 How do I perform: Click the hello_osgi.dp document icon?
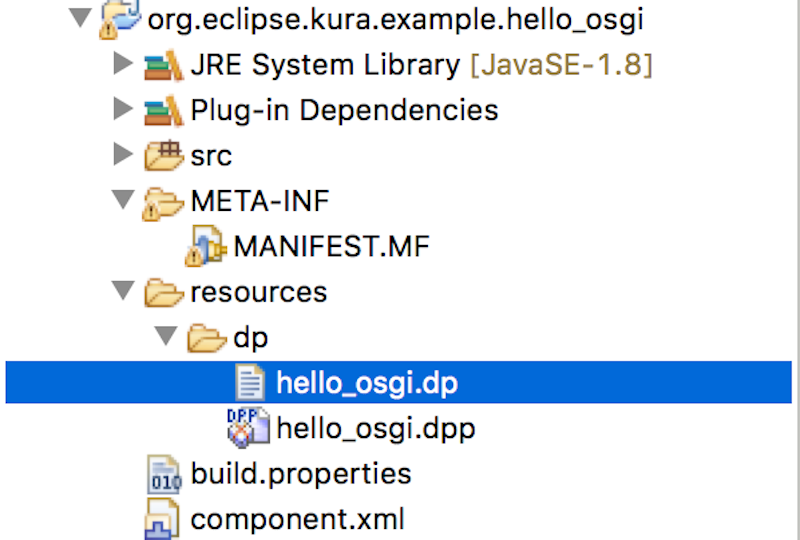coord(250,382)
